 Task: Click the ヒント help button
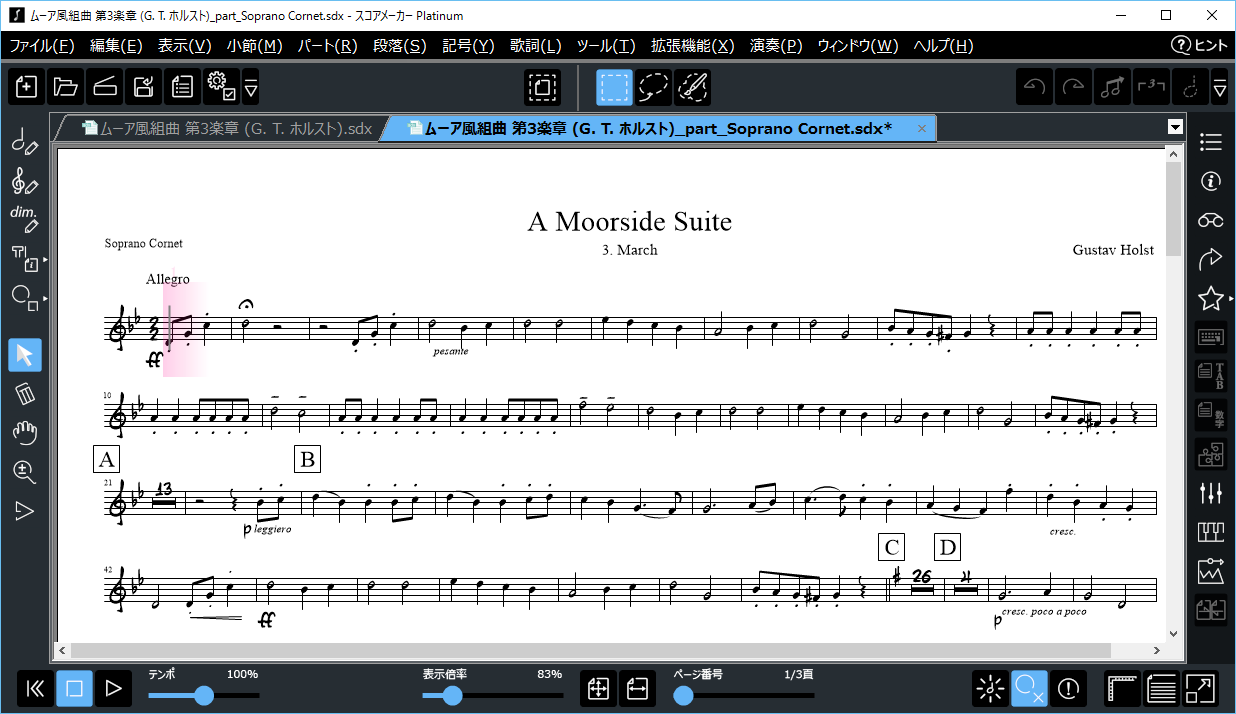coord(1199,46)
